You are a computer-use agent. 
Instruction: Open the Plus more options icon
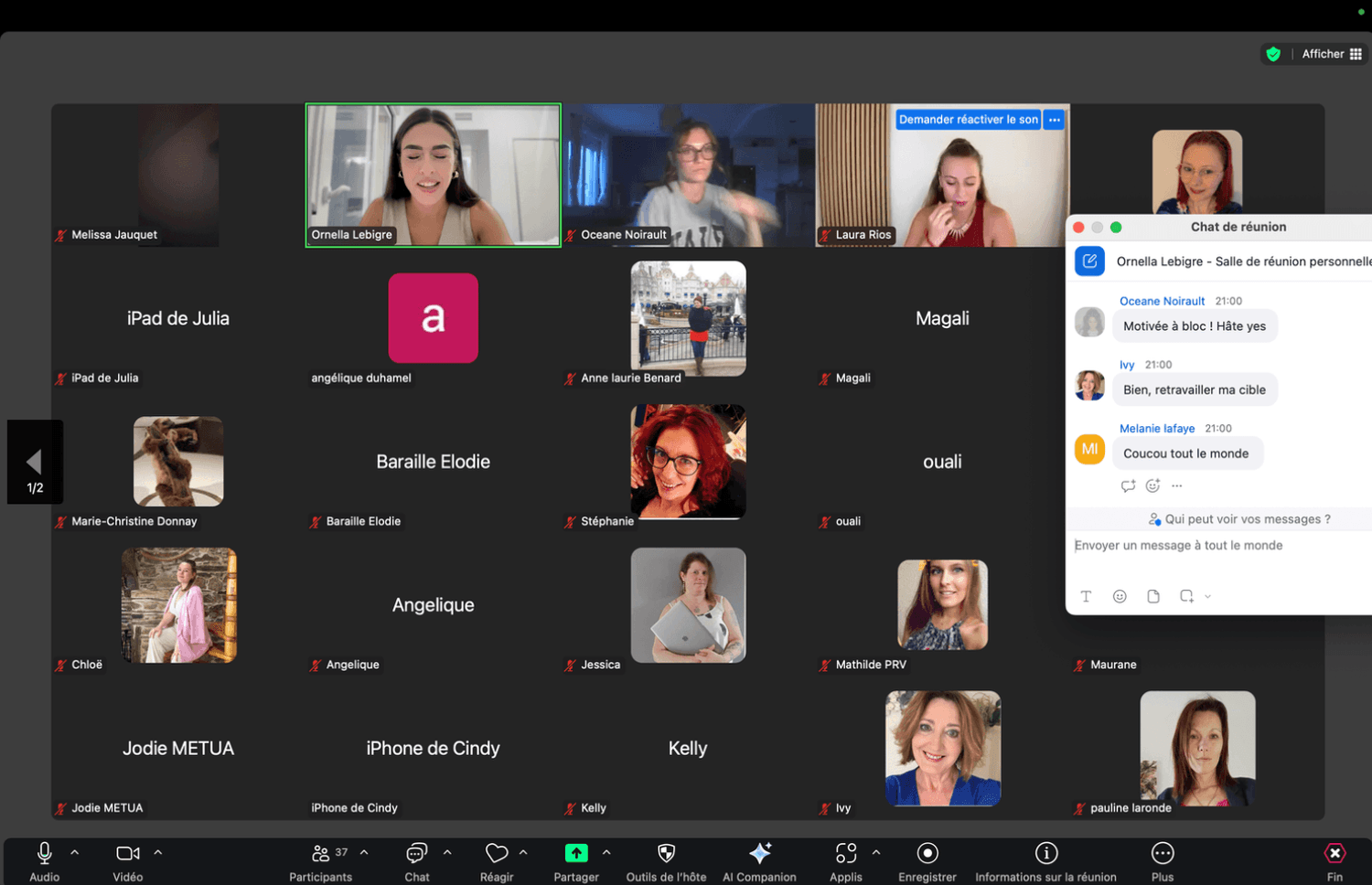(1163, 854)
